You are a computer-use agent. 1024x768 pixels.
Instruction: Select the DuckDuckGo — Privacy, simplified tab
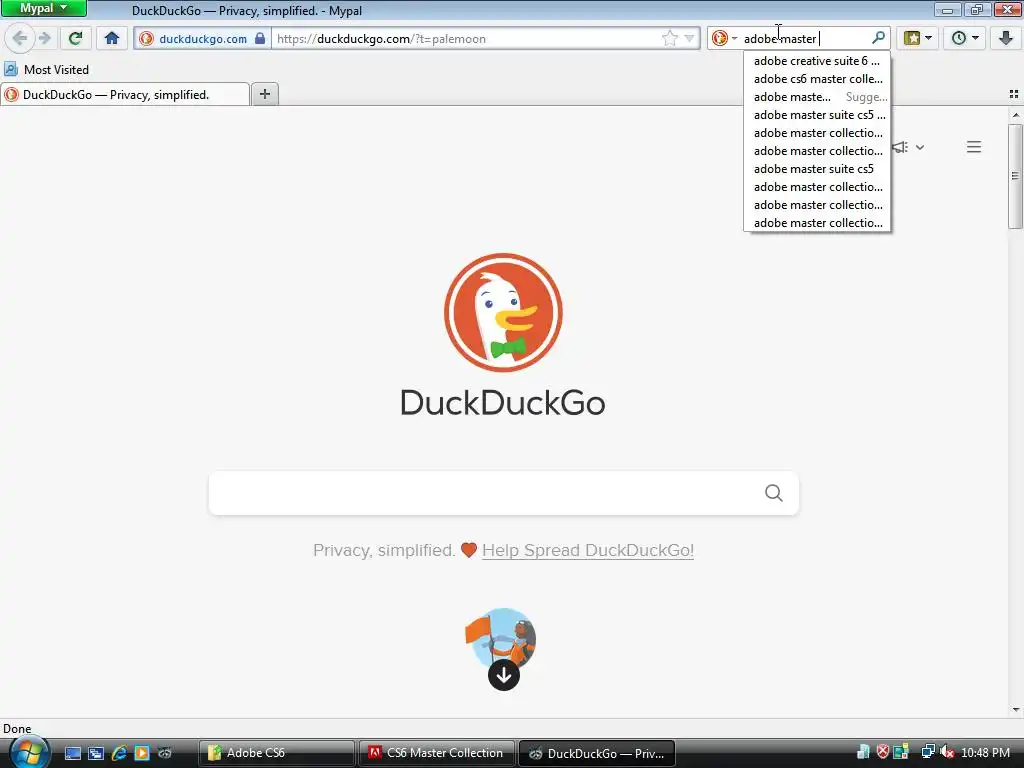pyautogui.click(x=125, y=95)
